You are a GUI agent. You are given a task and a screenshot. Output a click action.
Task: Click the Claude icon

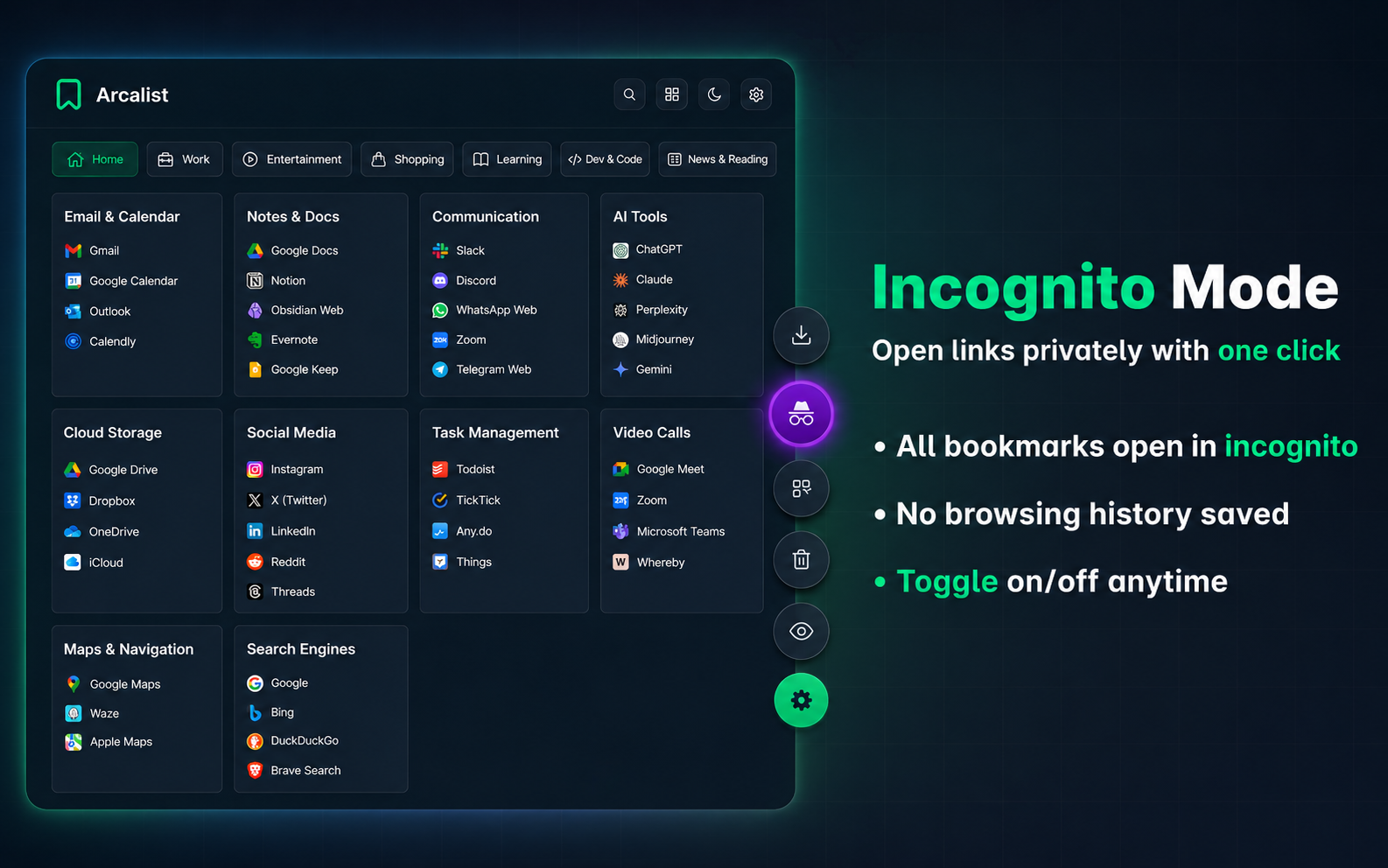click(x=620, y=280)
